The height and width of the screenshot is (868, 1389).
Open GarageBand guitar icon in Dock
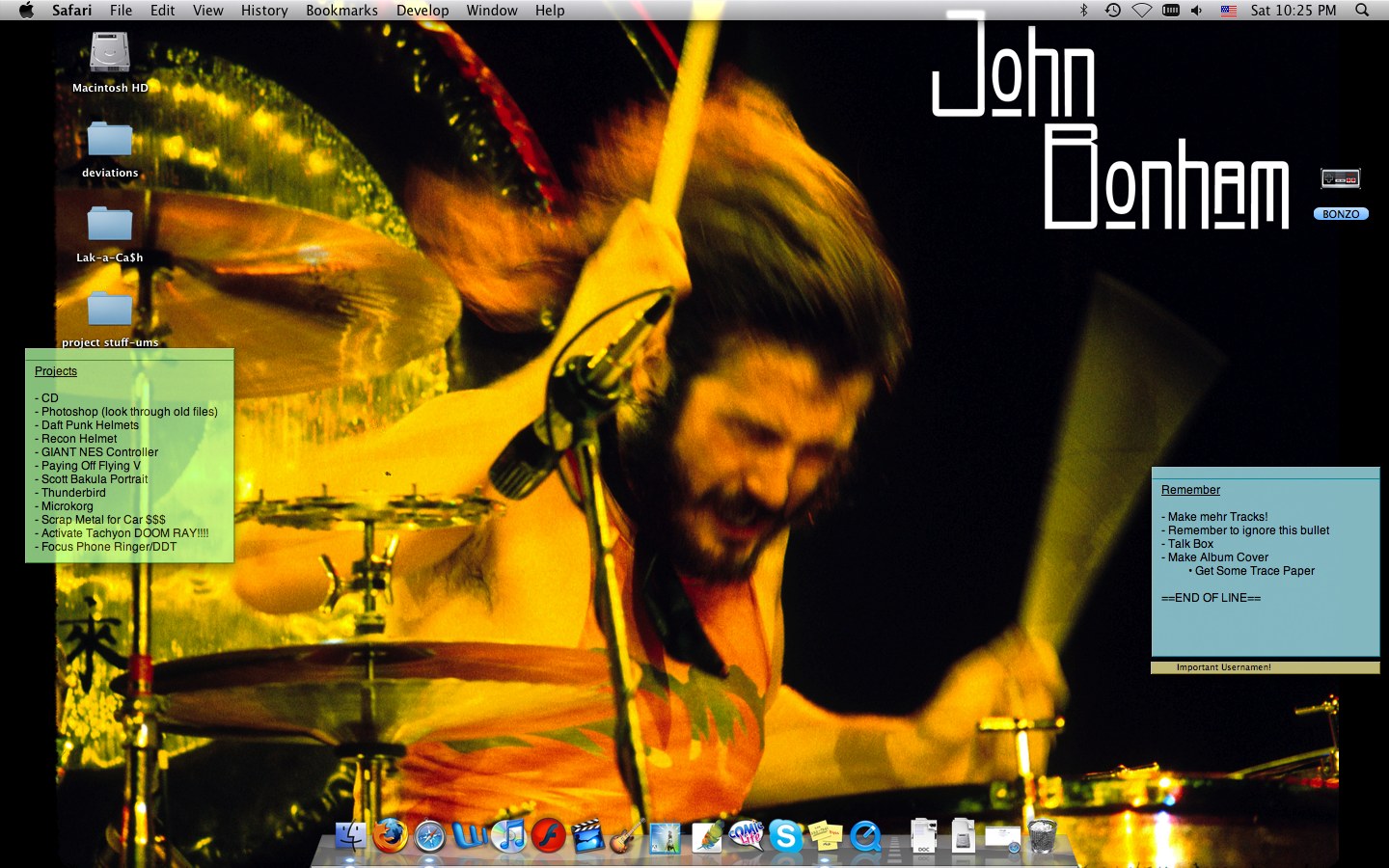click(x=627, y=836)
